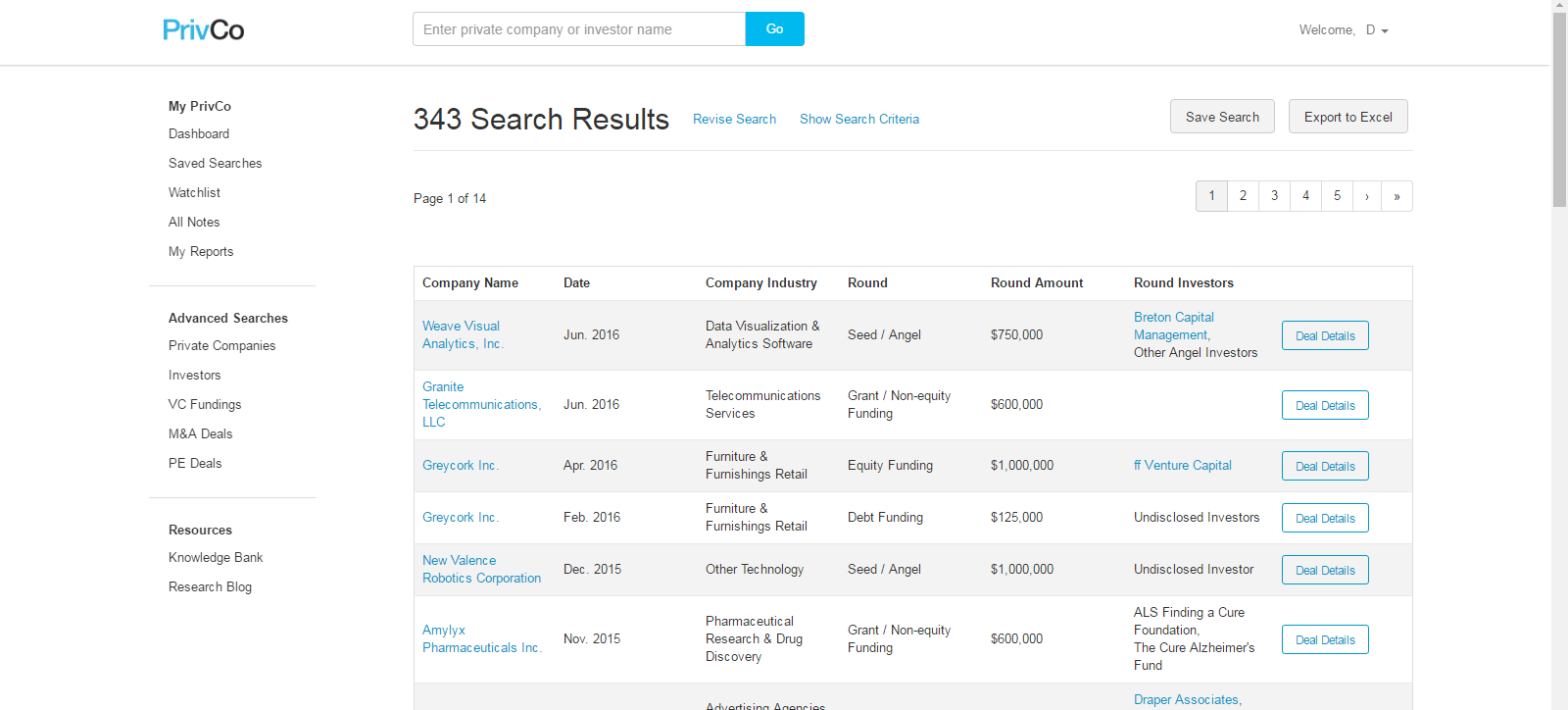View Deal Details for Weave Visual Analytics
The height and width of the screenshot is (710, 1568).
(x=1325, y=335)
